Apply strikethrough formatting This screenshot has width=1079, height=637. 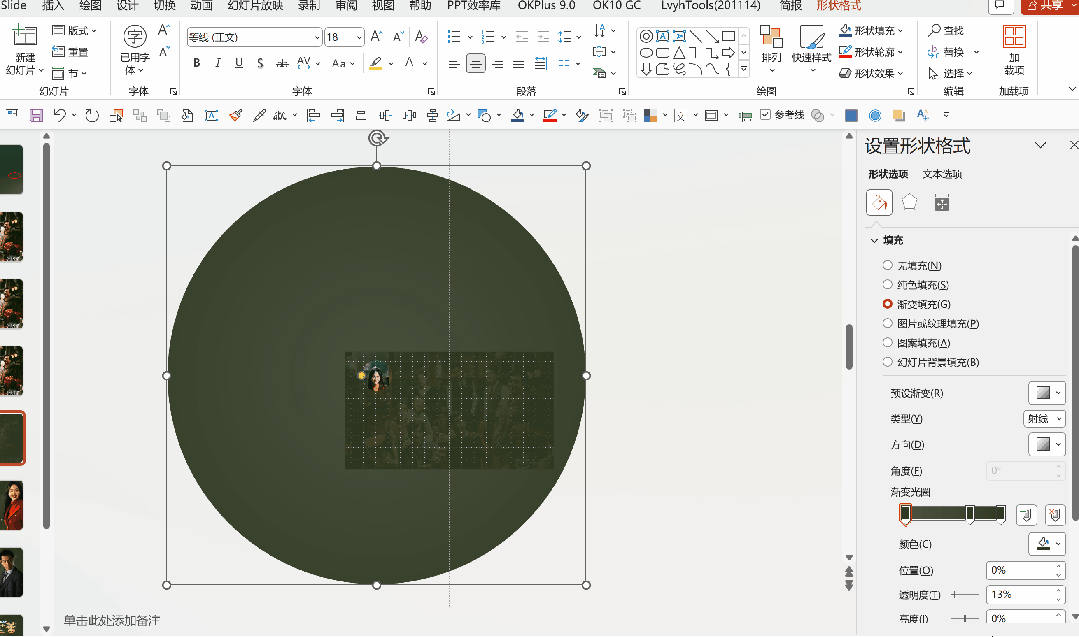tap(282, 63)
